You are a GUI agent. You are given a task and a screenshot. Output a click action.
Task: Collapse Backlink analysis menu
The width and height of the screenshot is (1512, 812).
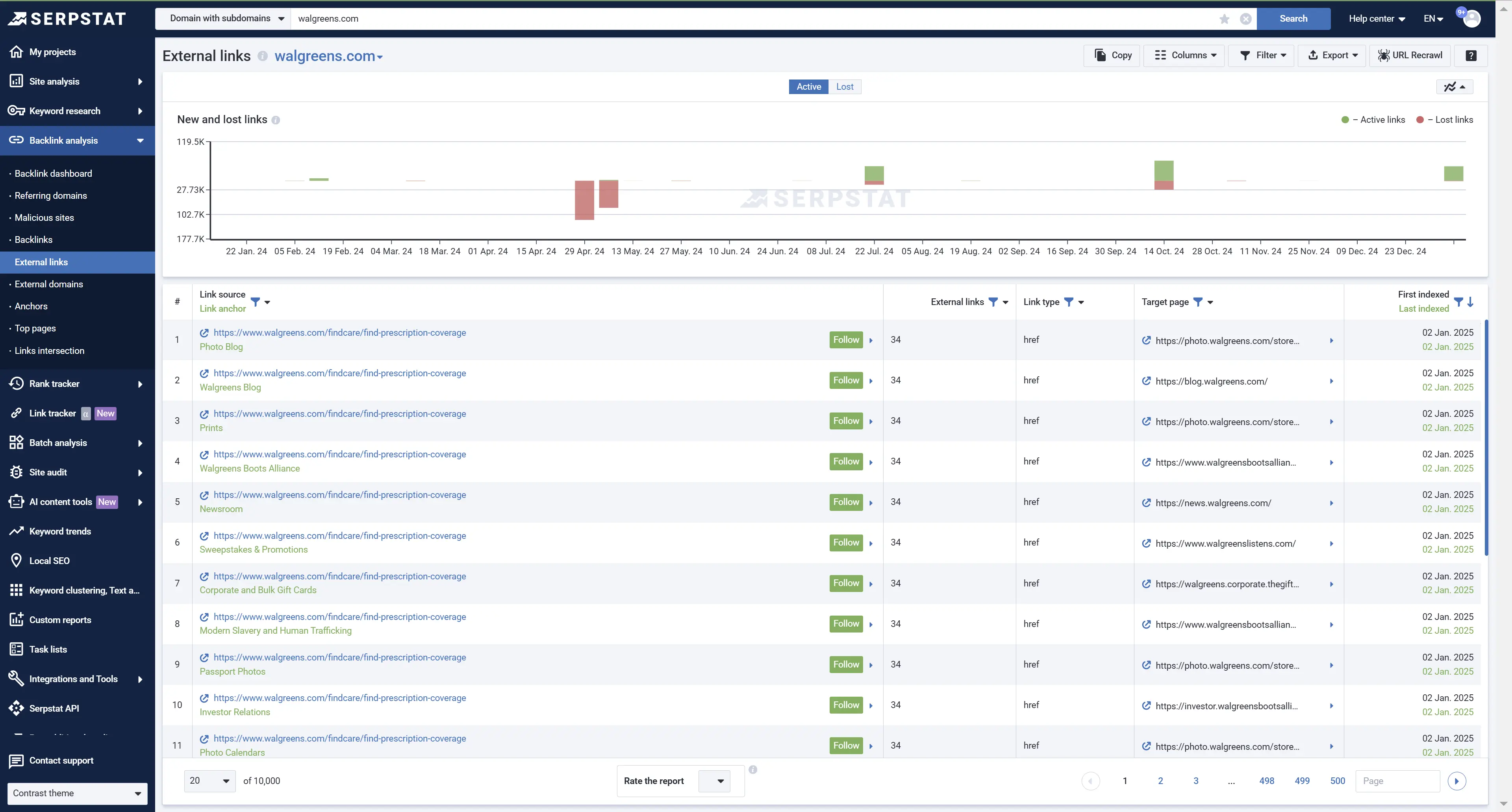[x=77, y=141]
